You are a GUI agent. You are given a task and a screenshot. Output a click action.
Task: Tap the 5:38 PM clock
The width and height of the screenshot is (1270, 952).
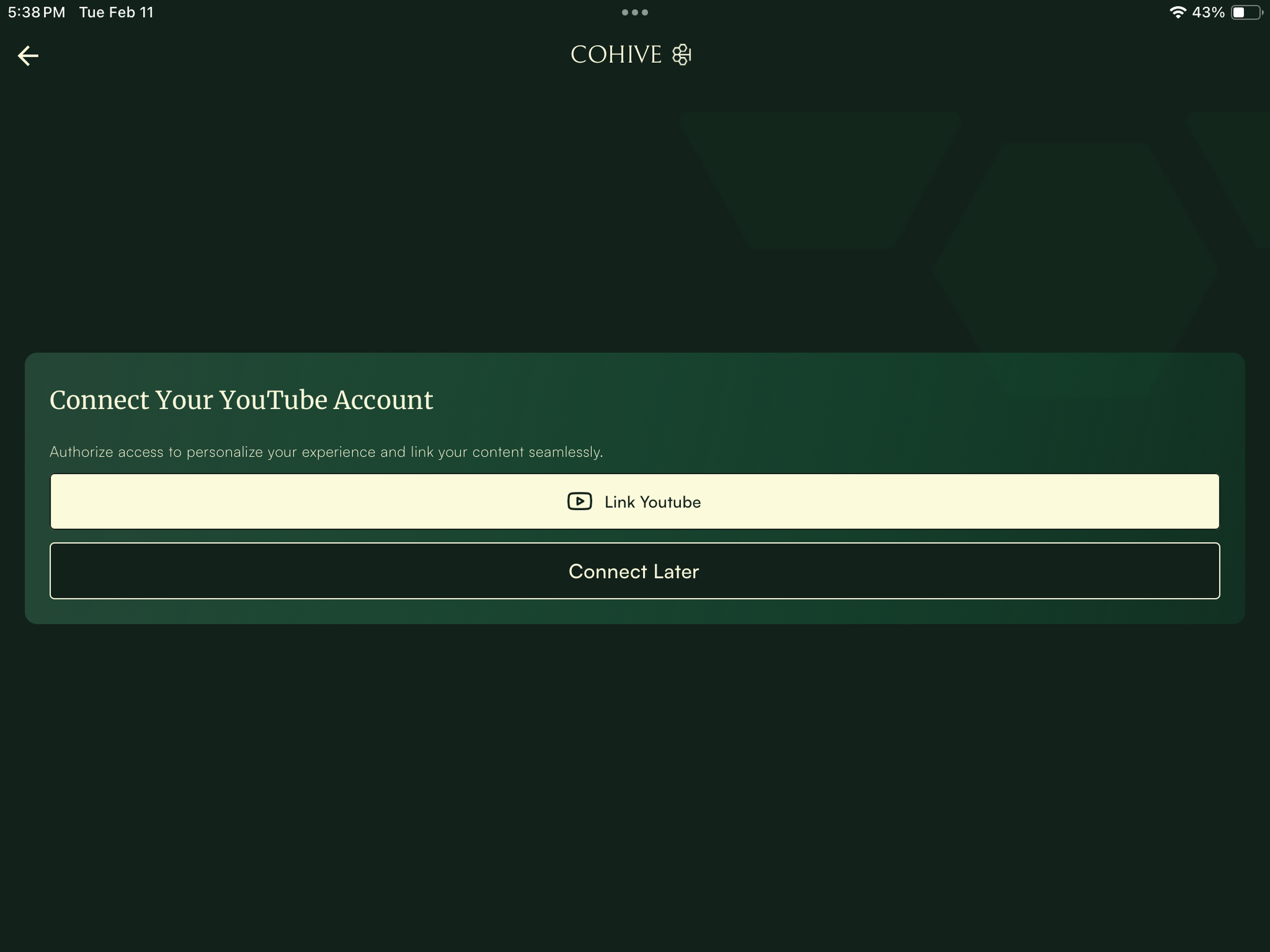[36, 12]
